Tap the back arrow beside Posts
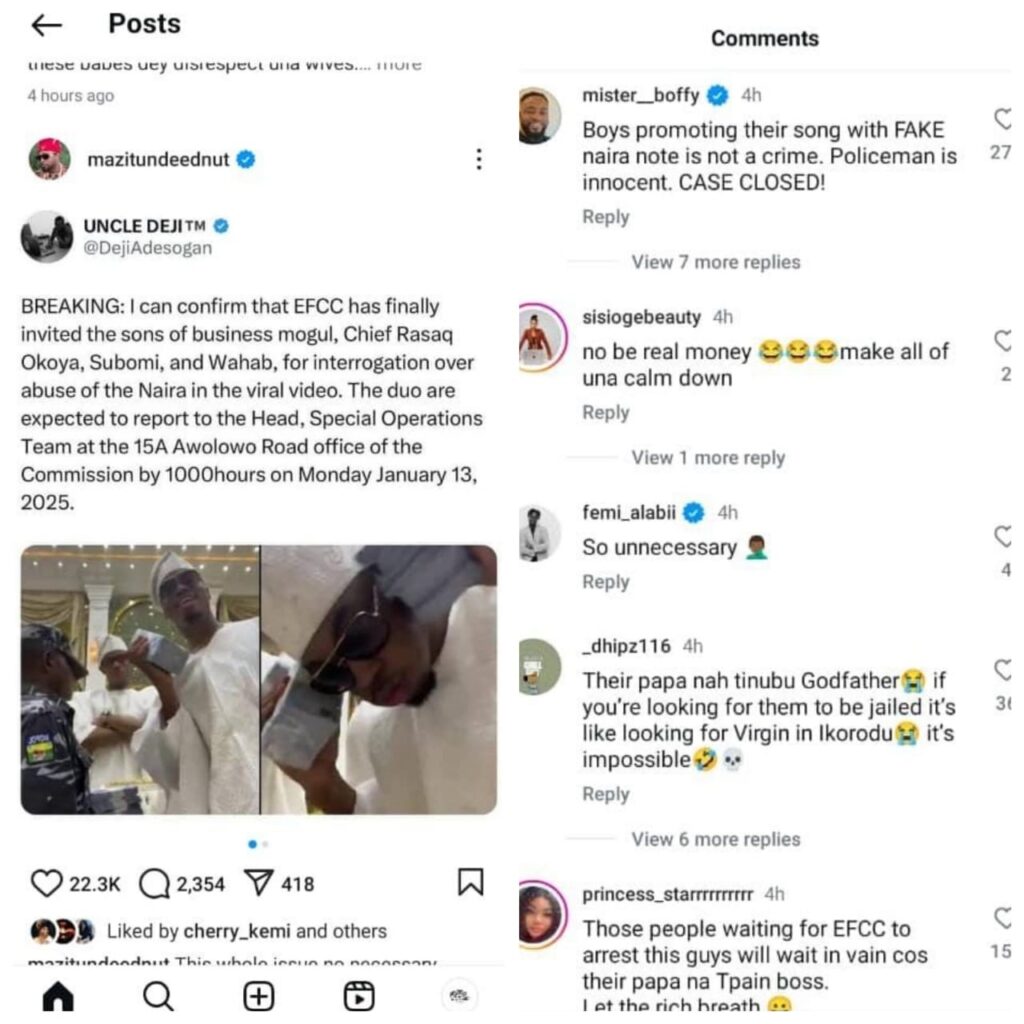 pos(47,25)
